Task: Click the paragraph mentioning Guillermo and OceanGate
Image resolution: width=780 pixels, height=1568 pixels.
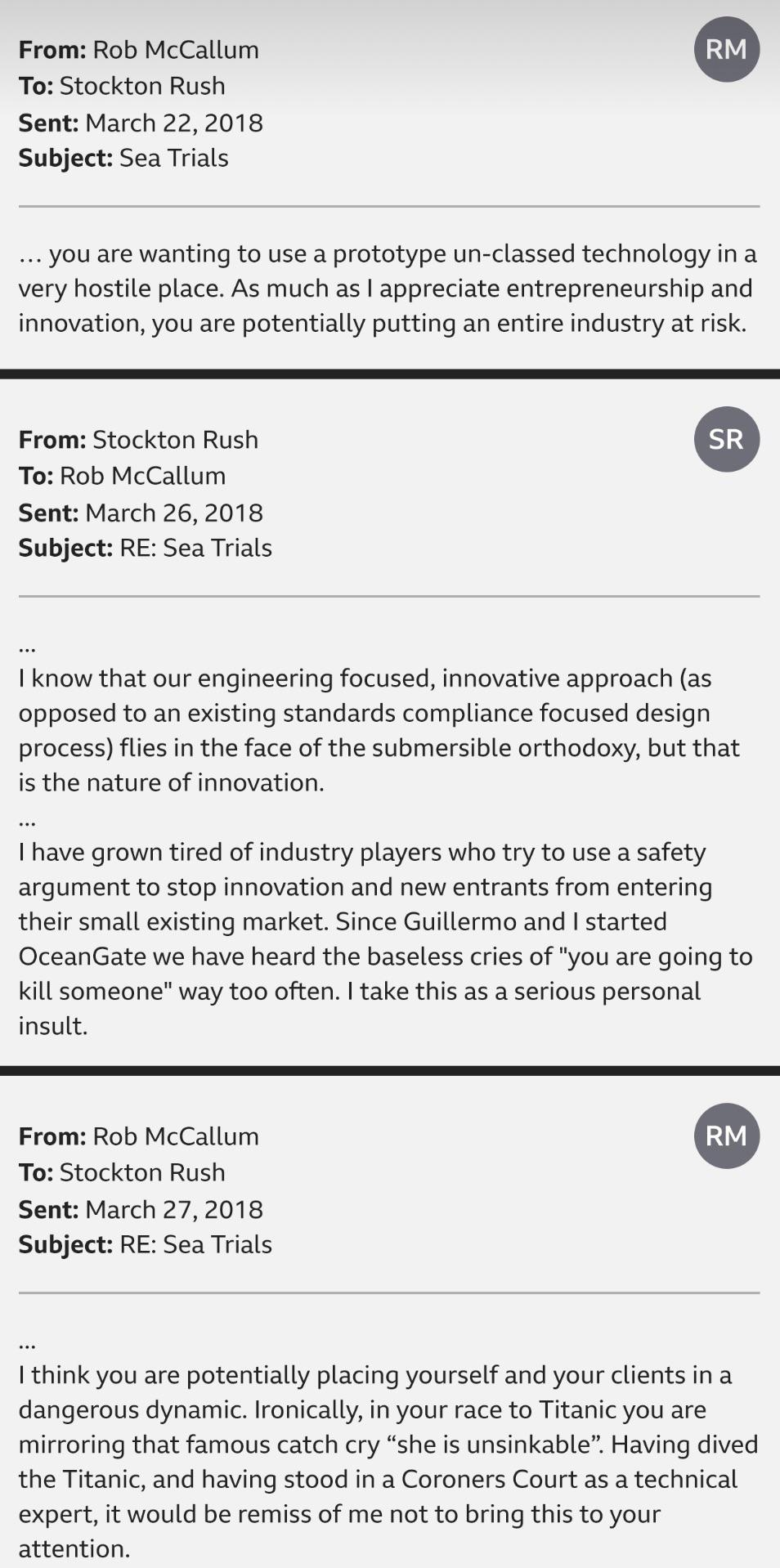Action: 386,939
